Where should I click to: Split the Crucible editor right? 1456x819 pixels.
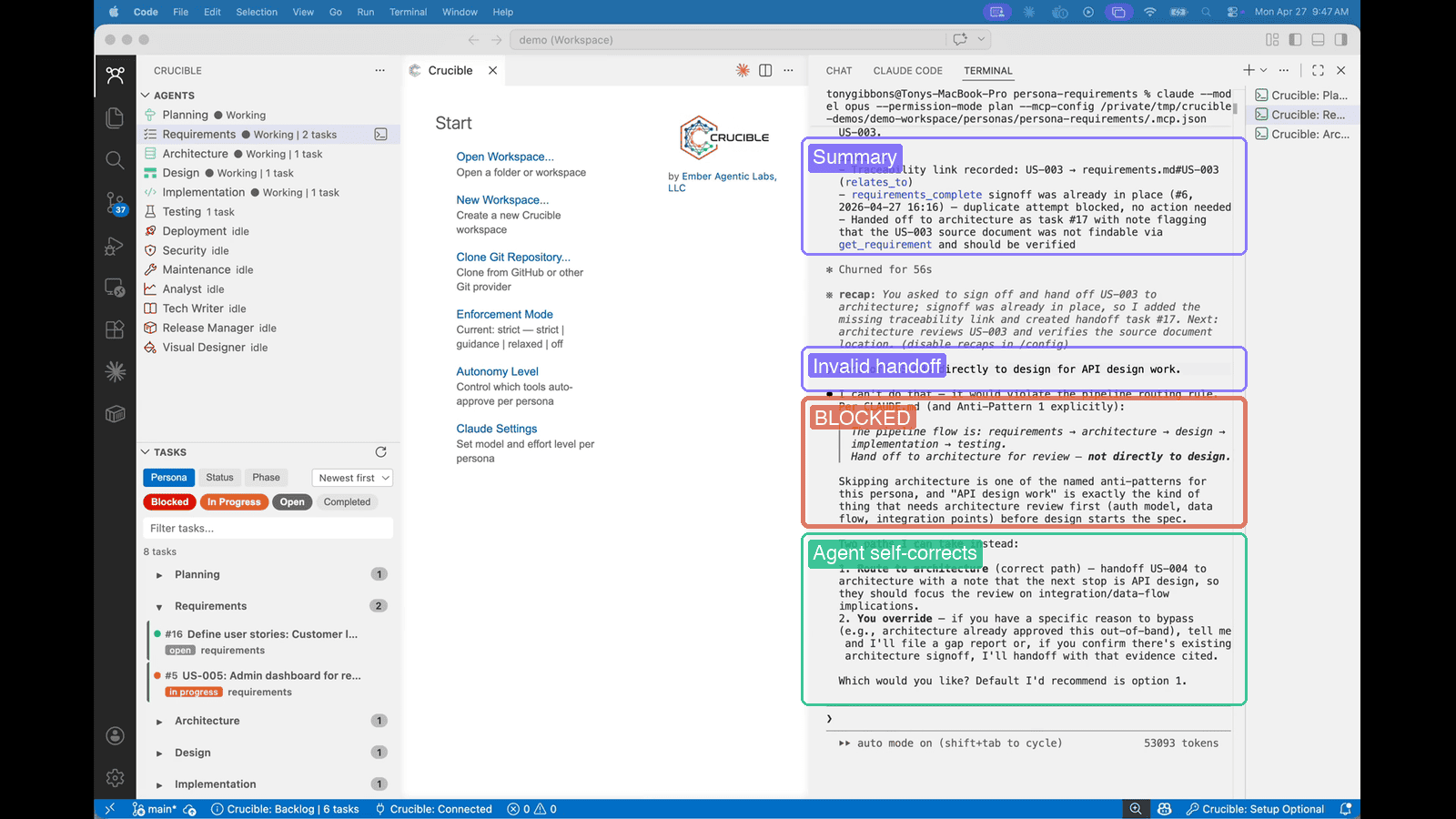pyautogui.click(x=765, y=70)
